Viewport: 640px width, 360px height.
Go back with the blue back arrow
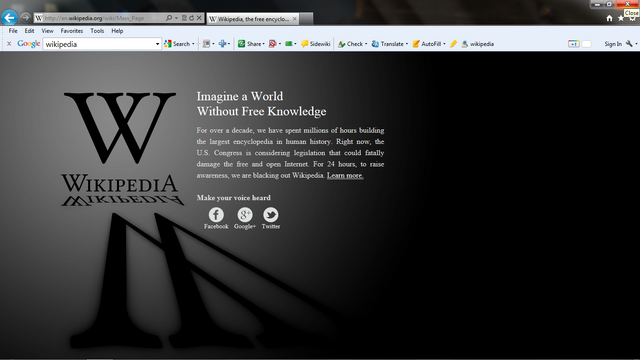pos(9,18)
